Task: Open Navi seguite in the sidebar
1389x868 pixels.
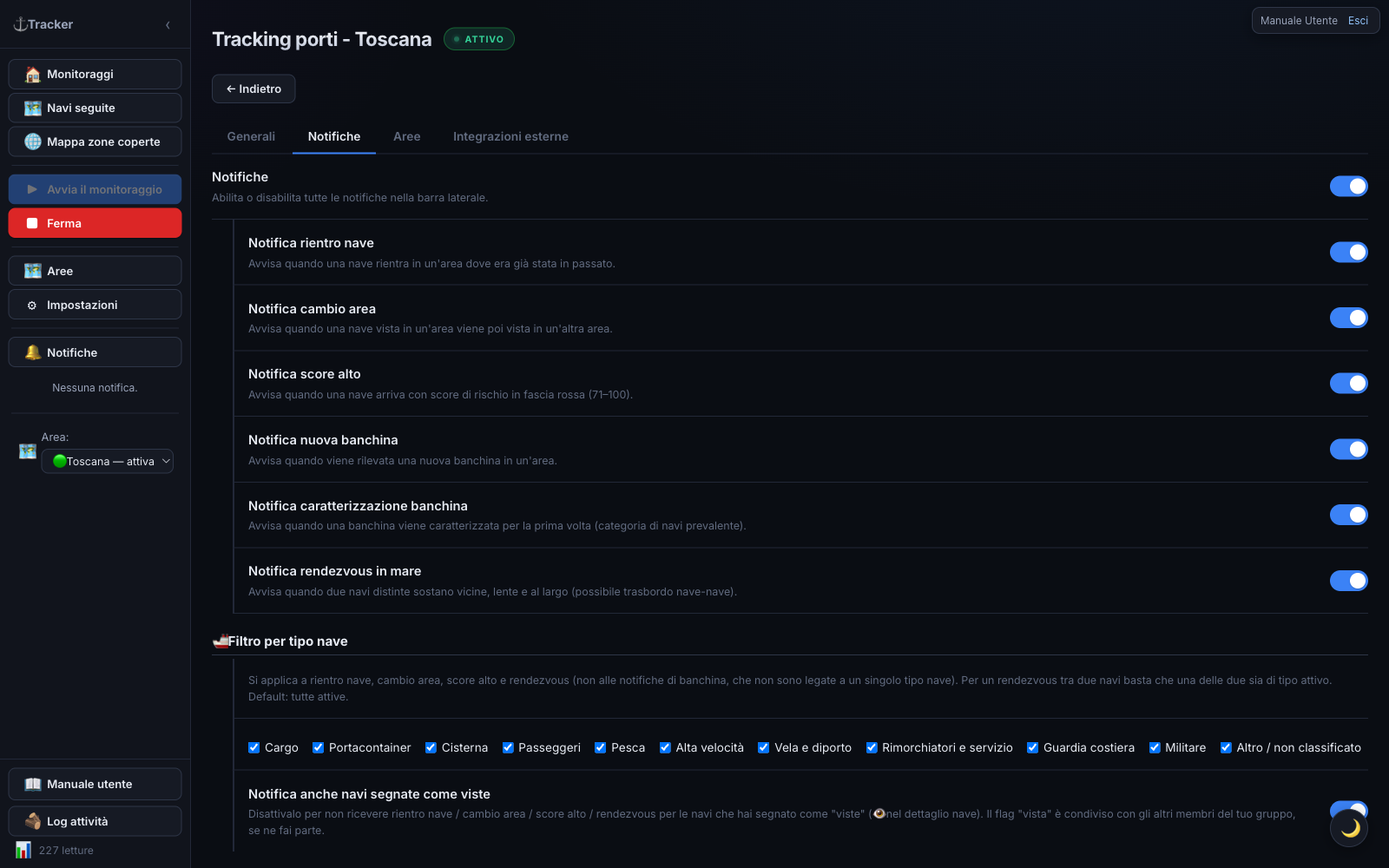Action: [95, 108]
